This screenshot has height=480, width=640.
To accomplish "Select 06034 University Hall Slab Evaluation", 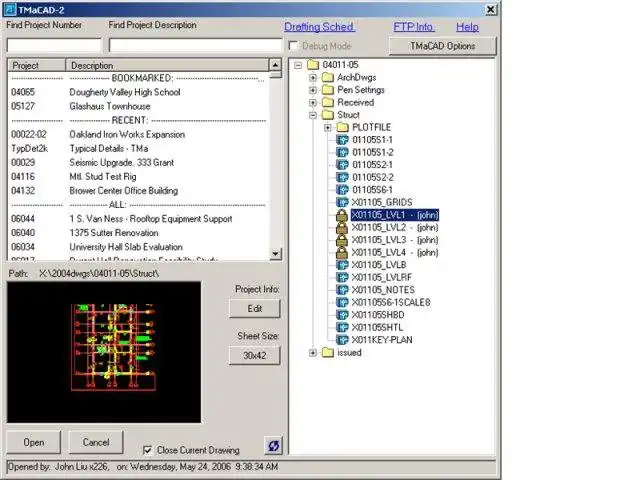I will tap(138, 247).
